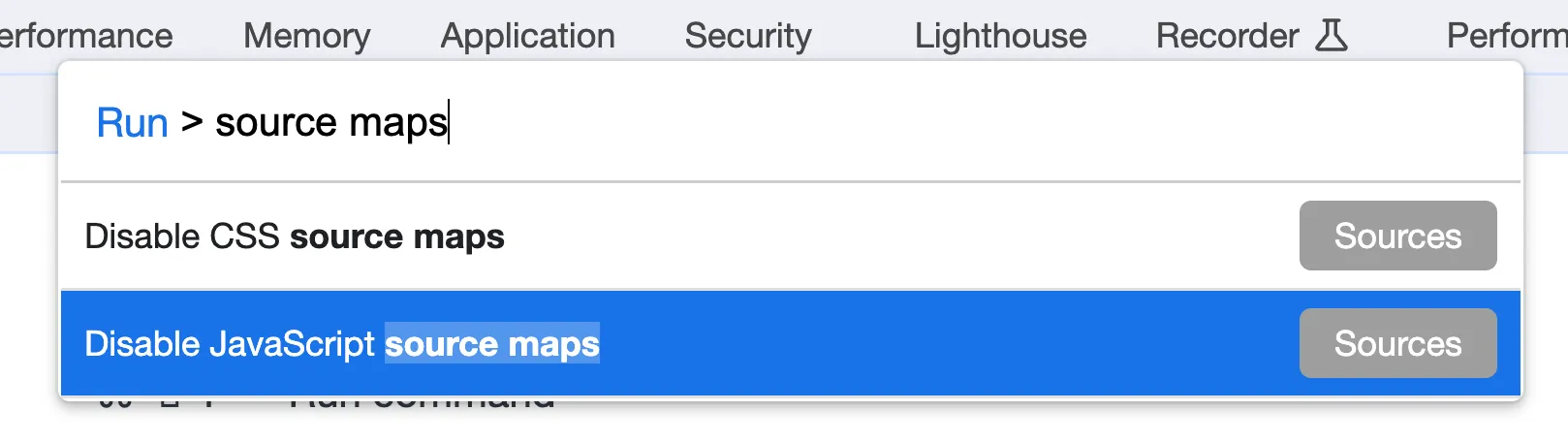Go to the Lighthouse tab
Screen dimensions: 1568x442
coord(1000,36)
